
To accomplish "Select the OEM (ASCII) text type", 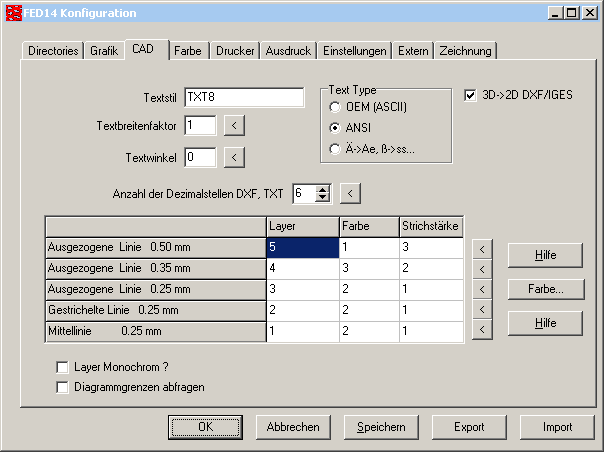I will pos(335,106).
